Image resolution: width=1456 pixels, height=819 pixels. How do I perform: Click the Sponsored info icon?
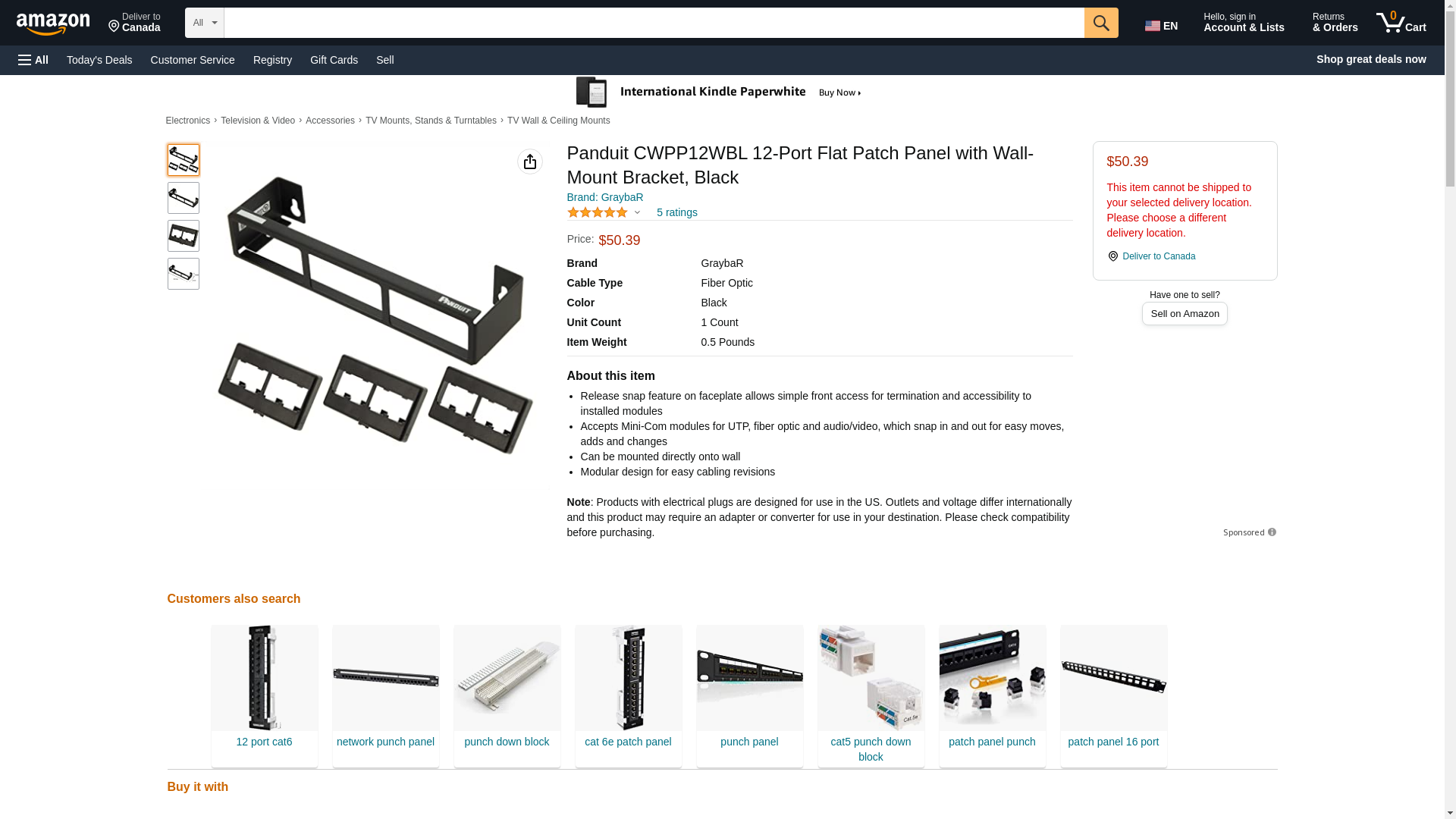pyautogui.click(x=1272, y=532)
